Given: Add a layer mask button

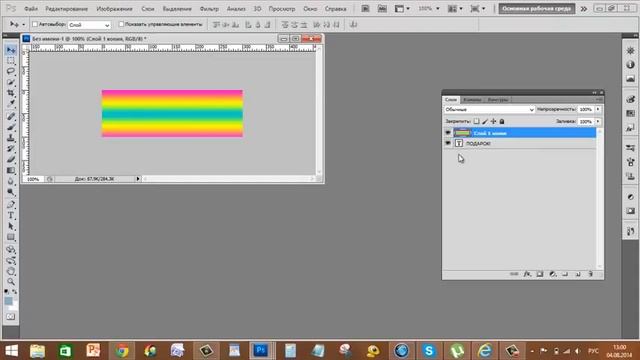Looking at the screenshot, I should click(540, 274).
